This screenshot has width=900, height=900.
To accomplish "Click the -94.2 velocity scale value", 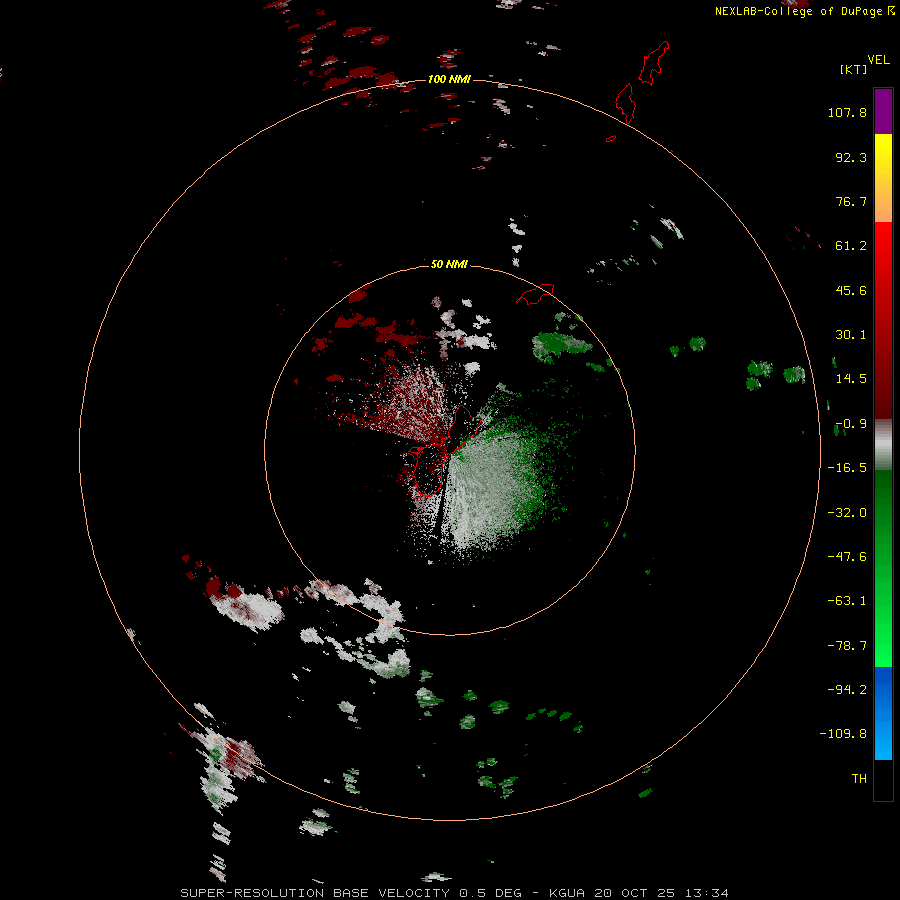I will click(847, 689).
